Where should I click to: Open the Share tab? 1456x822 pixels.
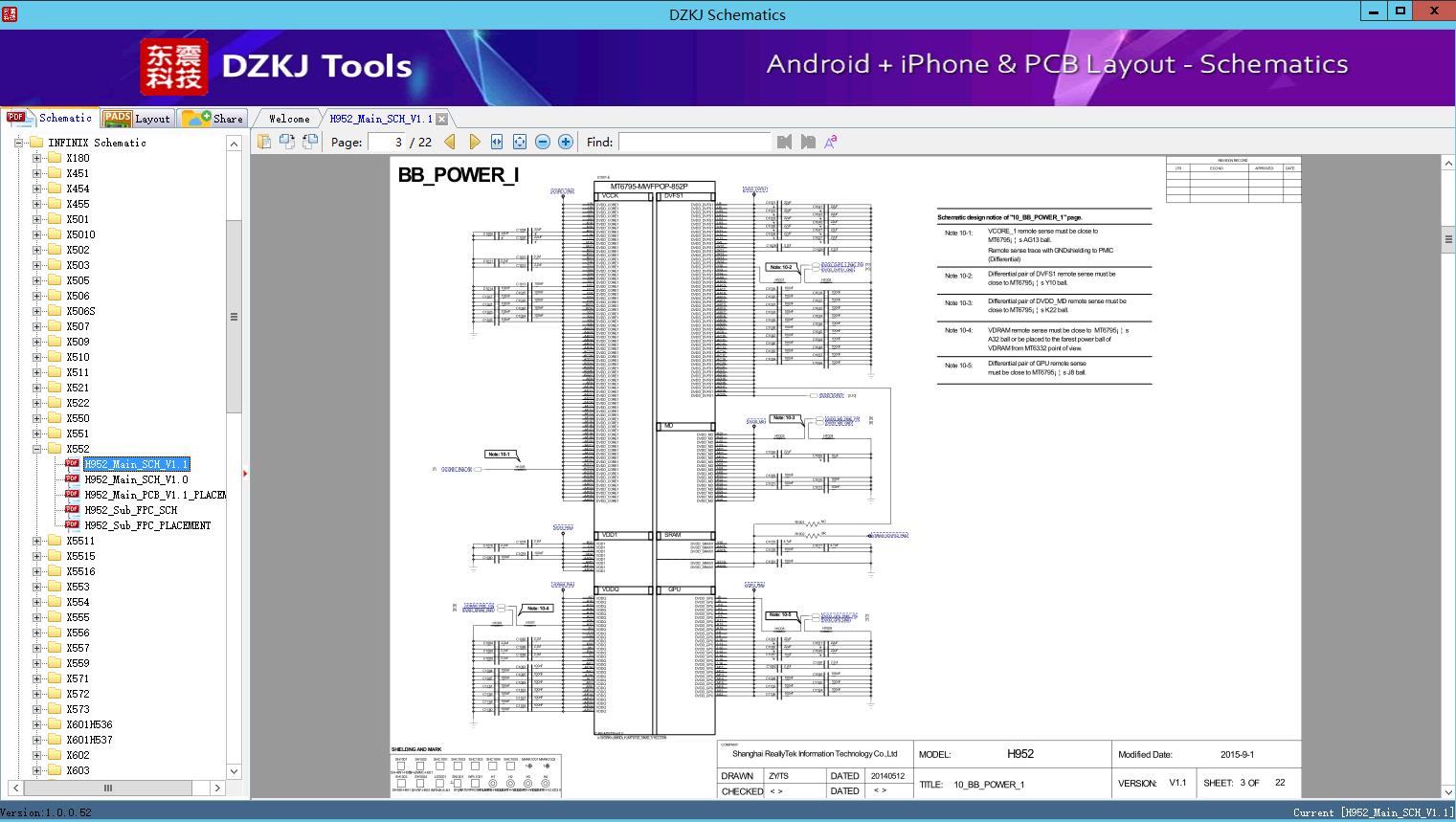(213, 119)
